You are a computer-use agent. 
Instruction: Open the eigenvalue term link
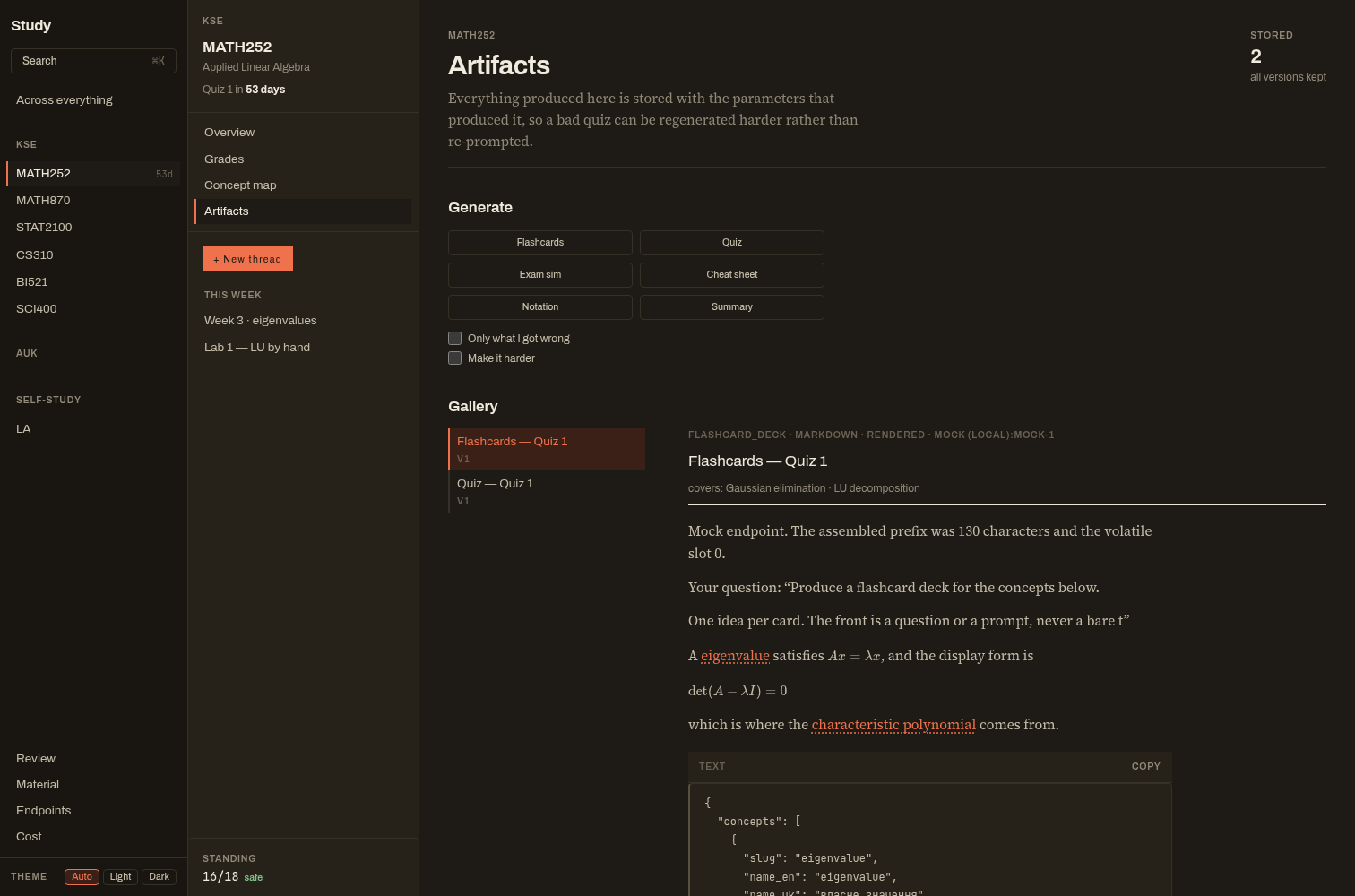[x=735, y=656]
